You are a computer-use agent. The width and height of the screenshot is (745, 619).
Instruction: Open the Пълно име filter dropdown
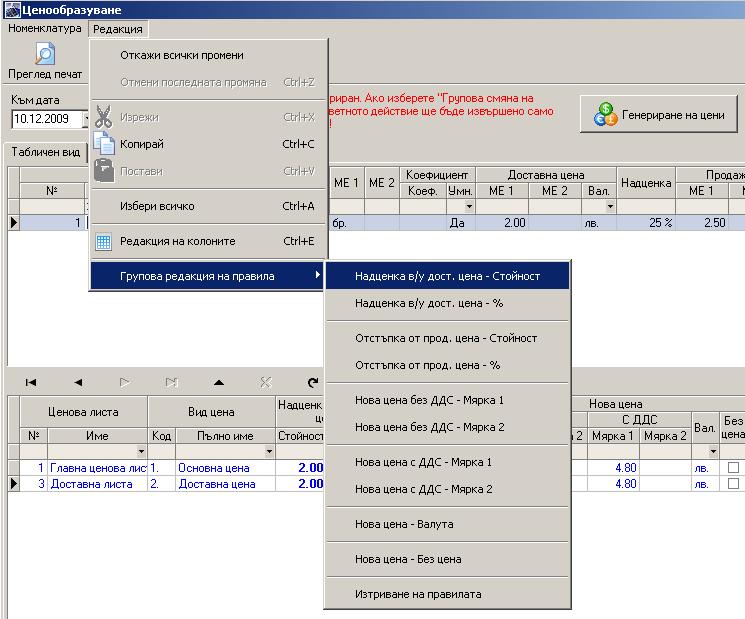coord(269,451)
